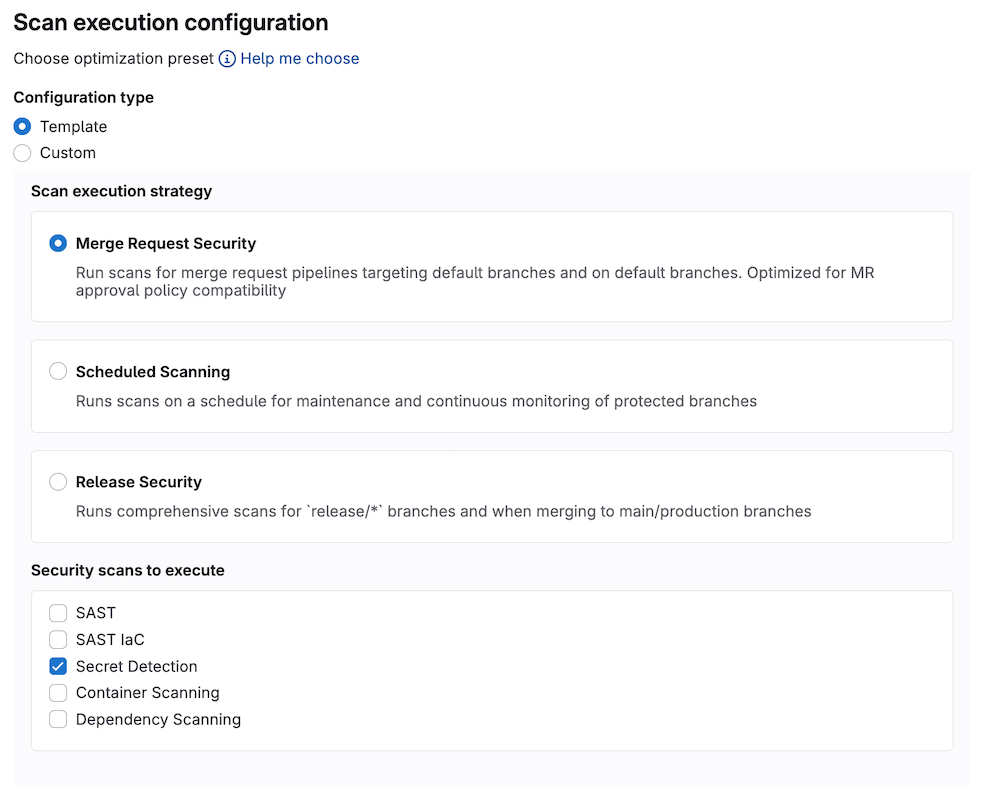Click the Release Security card description
999x790 pixels.
coord(442,511)
